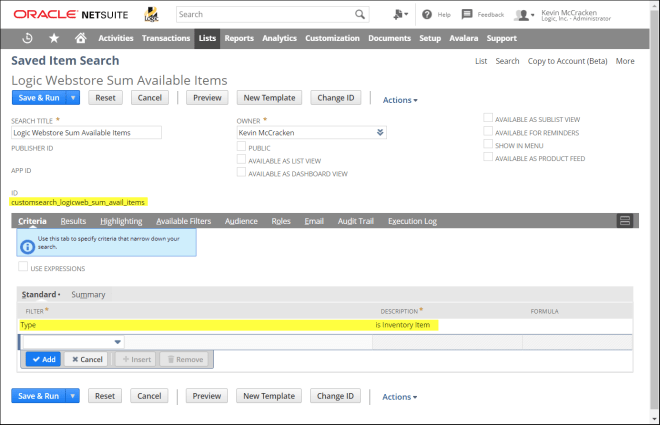Open the Audience tab
660x425 pixels.
[241, 221]
